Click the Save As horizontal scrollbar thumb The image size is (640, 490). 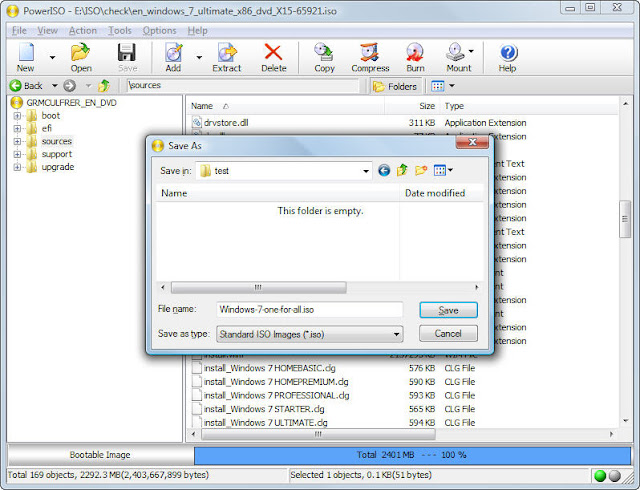click(258, 287)
